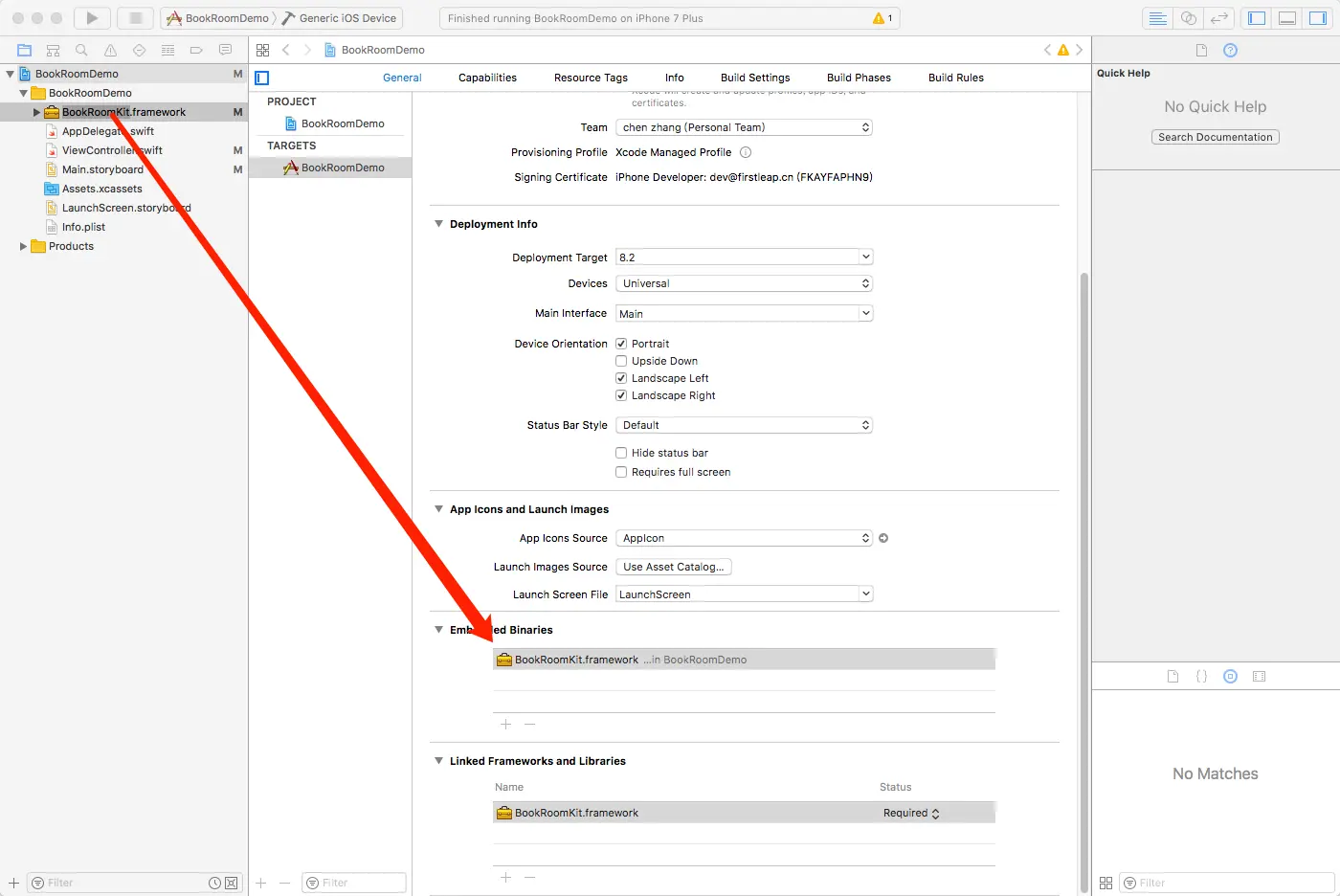The image size is (1340, 896).
Task: Open the General tab
Action: tap(402, 78)
